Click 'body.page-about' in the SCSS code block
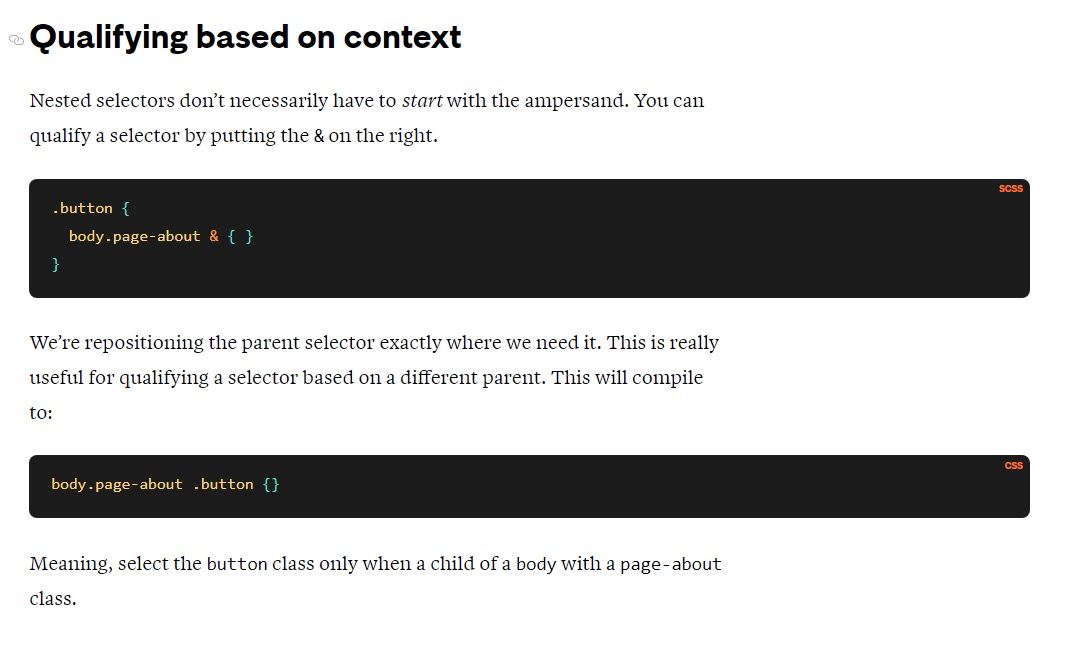Screen dimensions: 1073x657 tap(134, 236)
